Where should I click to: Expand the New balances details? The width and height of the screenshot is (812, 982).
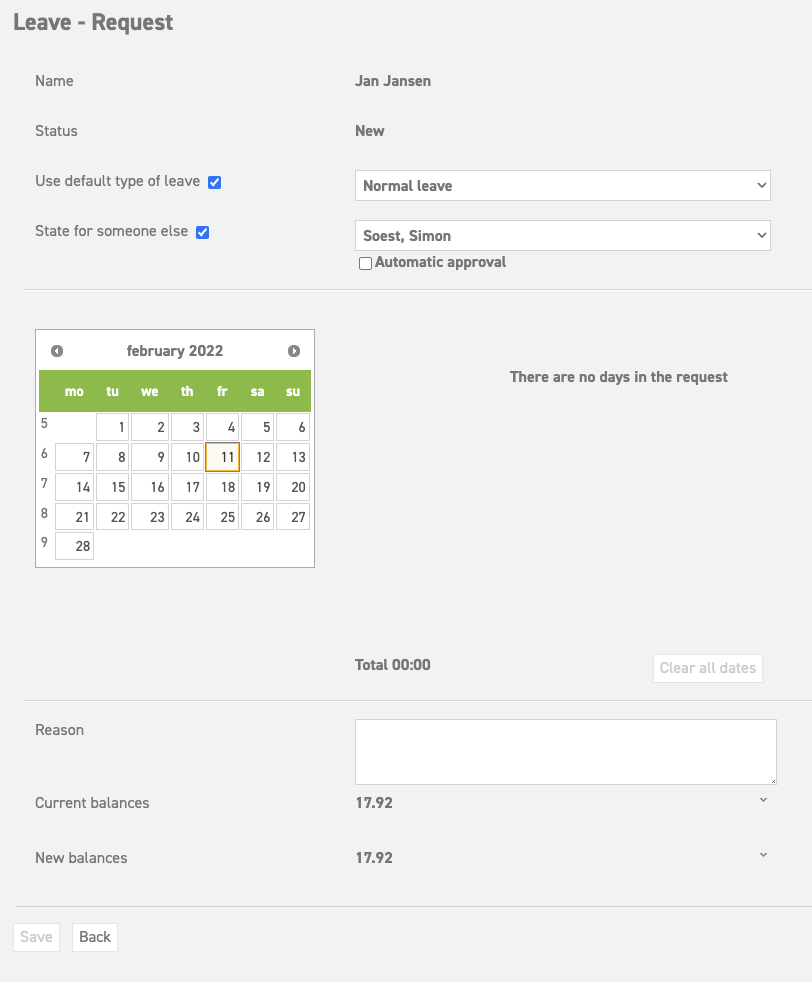click(763, 855)
